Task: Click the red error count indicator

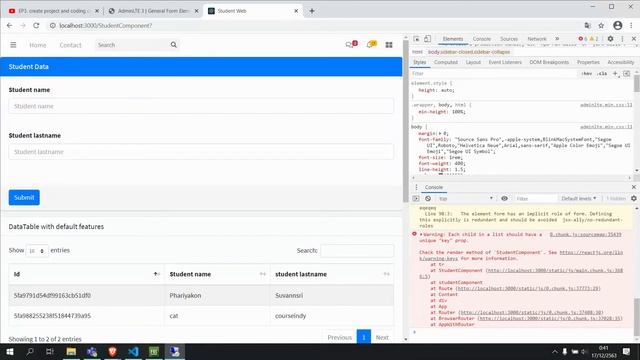Action: 582,39
